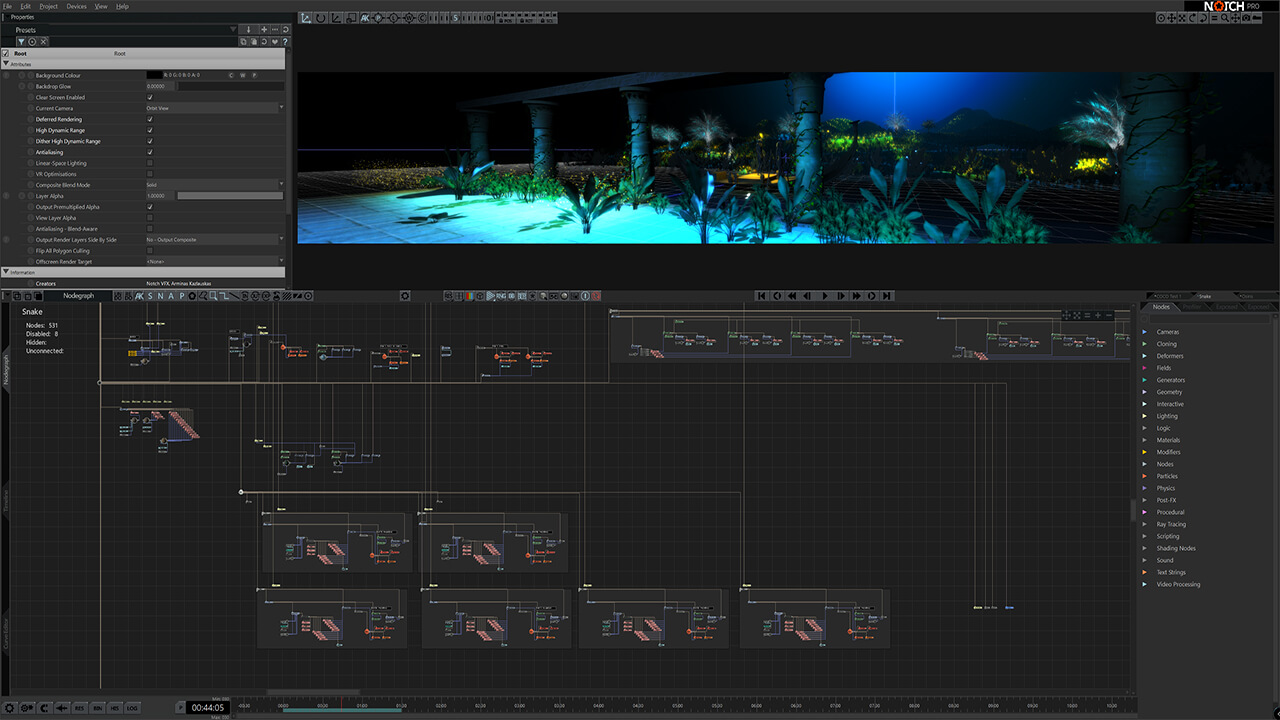This screenshot has height=720, width=1280.
Task: Click the help question mark in Properties
Action: (285, 41)
